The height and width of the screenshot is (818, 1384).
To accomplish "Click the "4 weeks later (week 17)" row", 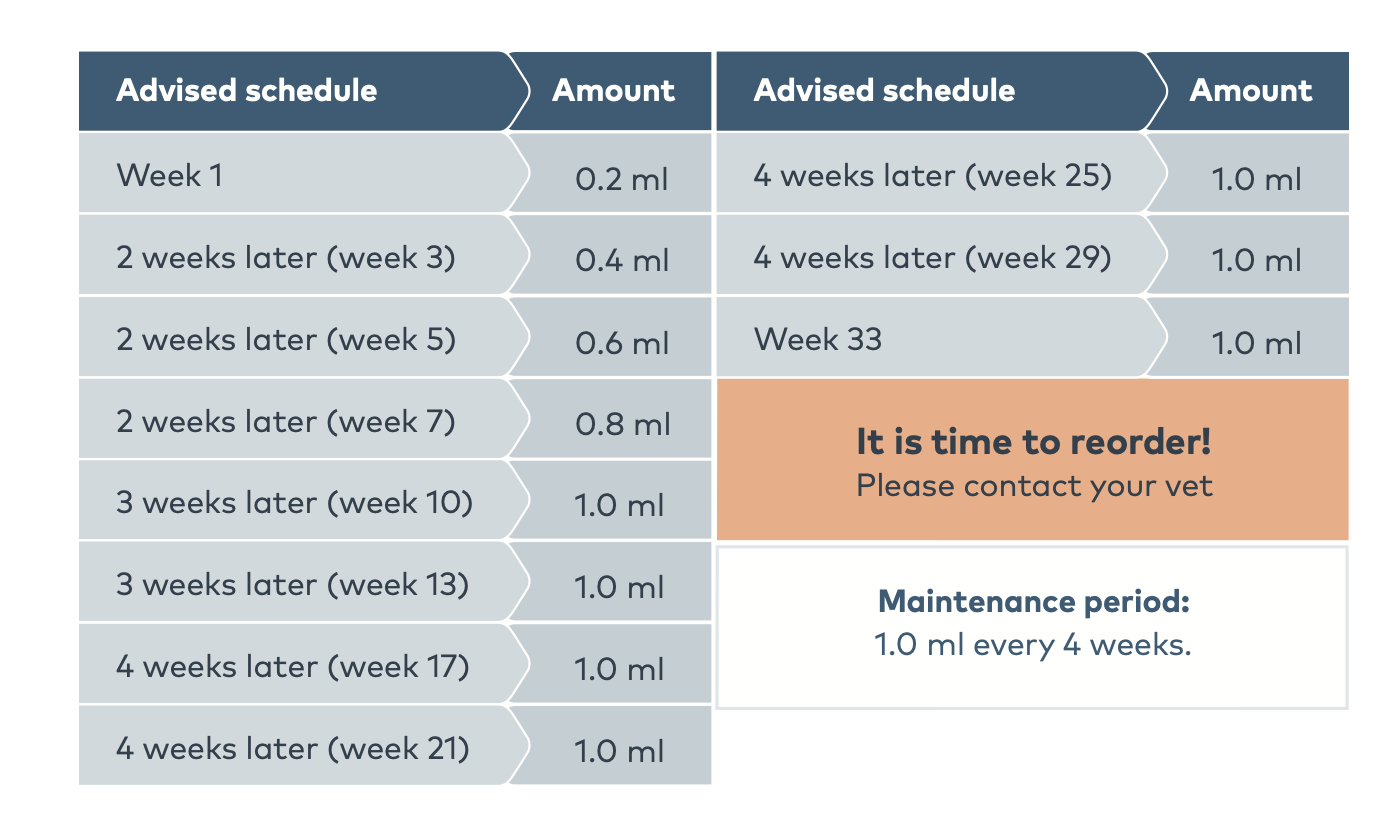I will pos(292,666).
